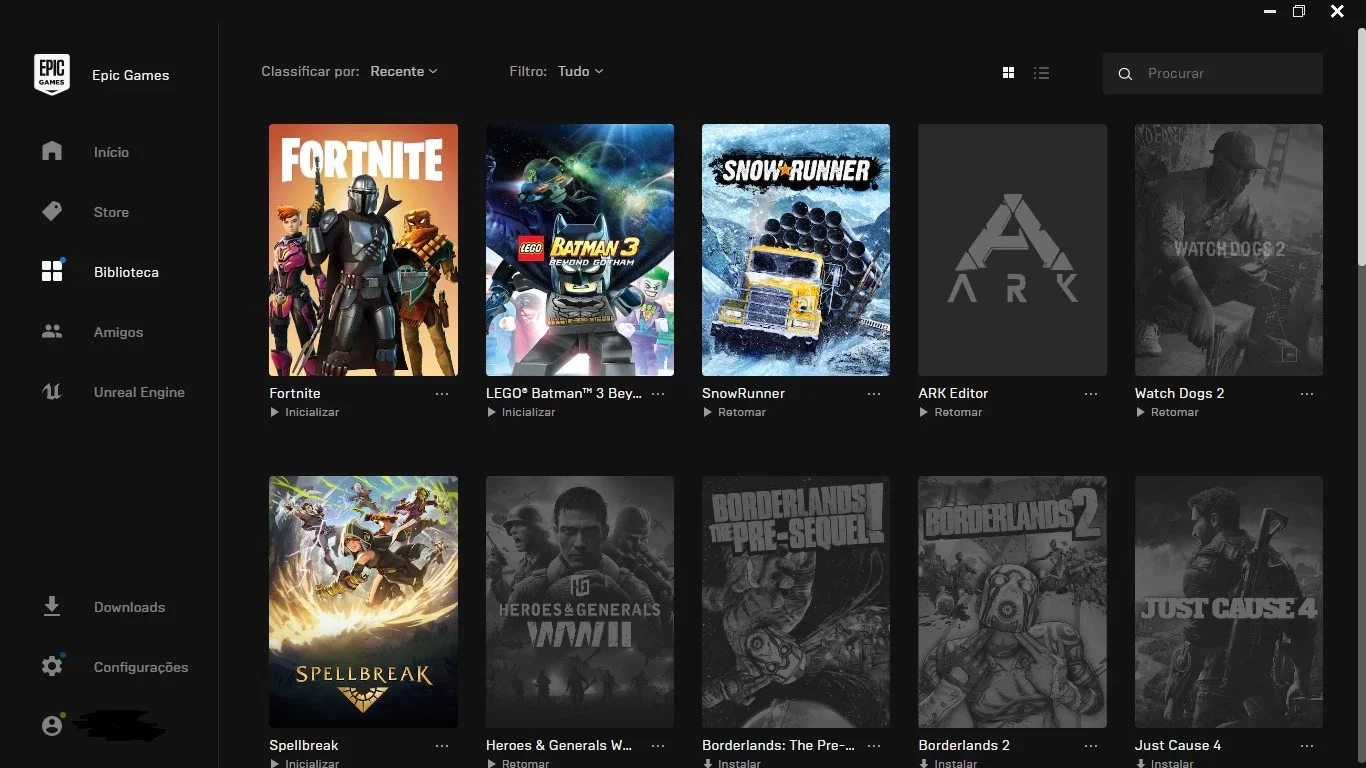
Task: Click the Borderlands 2 title text
Action: (964, 745)
